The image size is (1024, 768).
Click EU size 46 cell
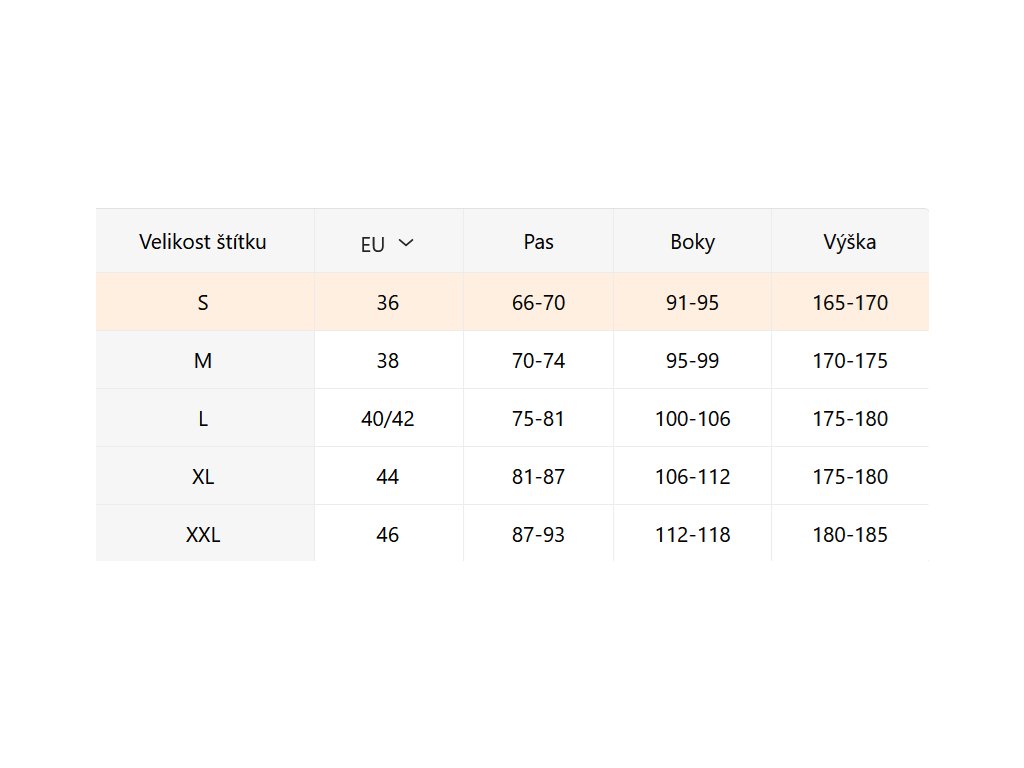[388, 535]
